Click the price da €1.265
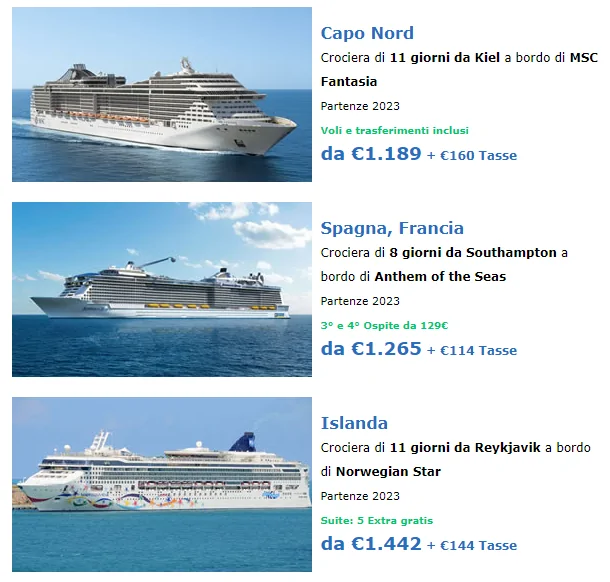Image resolution: width=610 pixels, height=582 pixels. (371, 349)
